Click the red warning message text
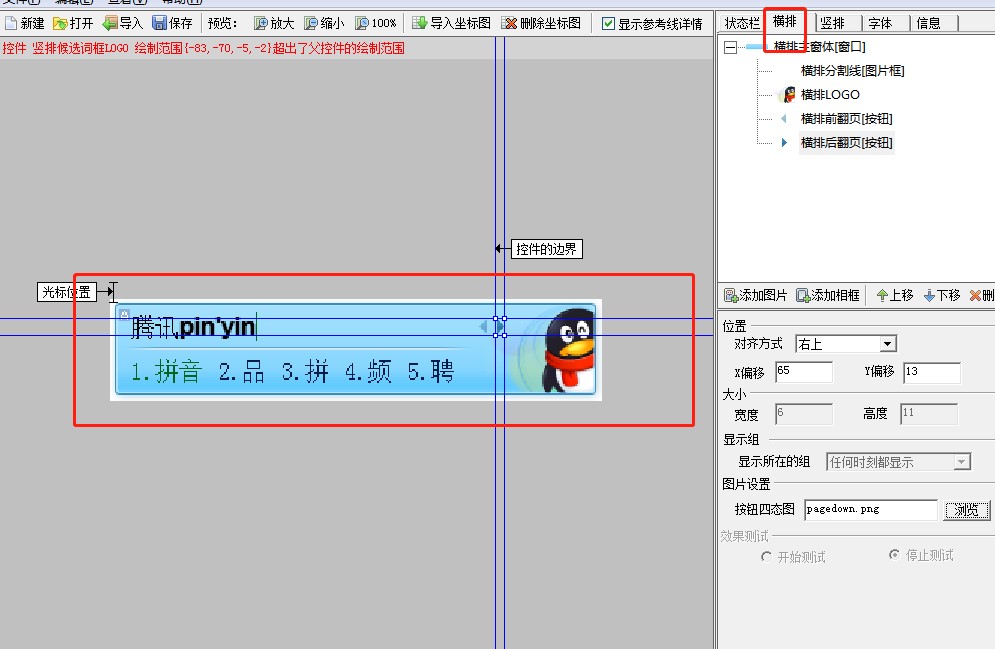 [x=203, y=48]
